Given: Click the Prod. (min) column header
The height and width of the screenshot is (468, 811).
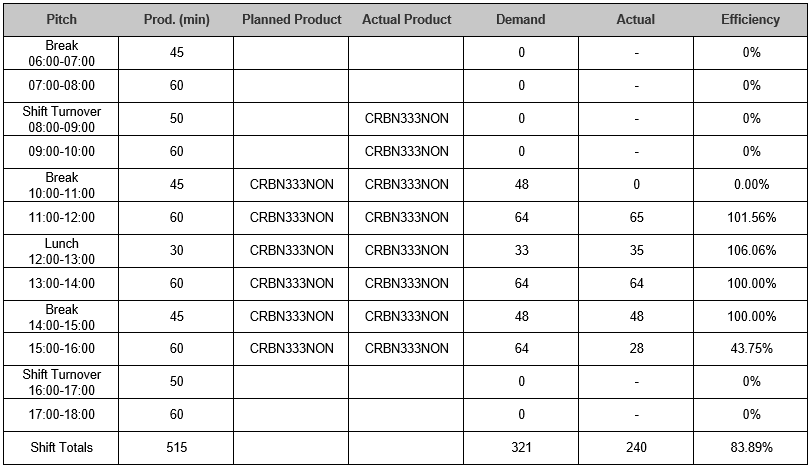Looking at the screenshot, I should pos(176,20).
